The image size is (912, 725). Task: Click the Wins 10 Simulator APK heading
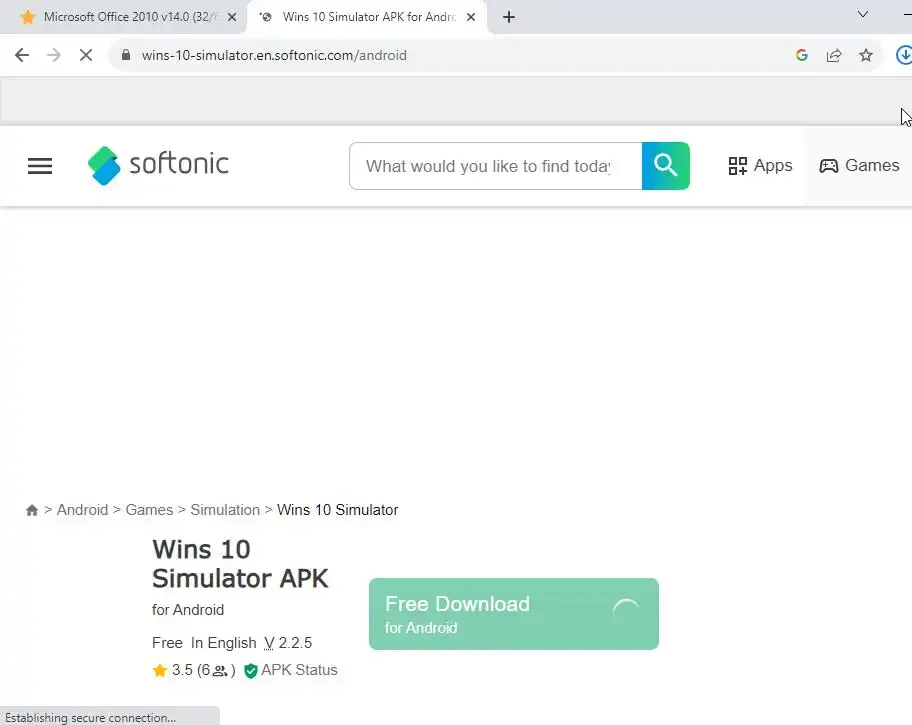tap(240, 564)
